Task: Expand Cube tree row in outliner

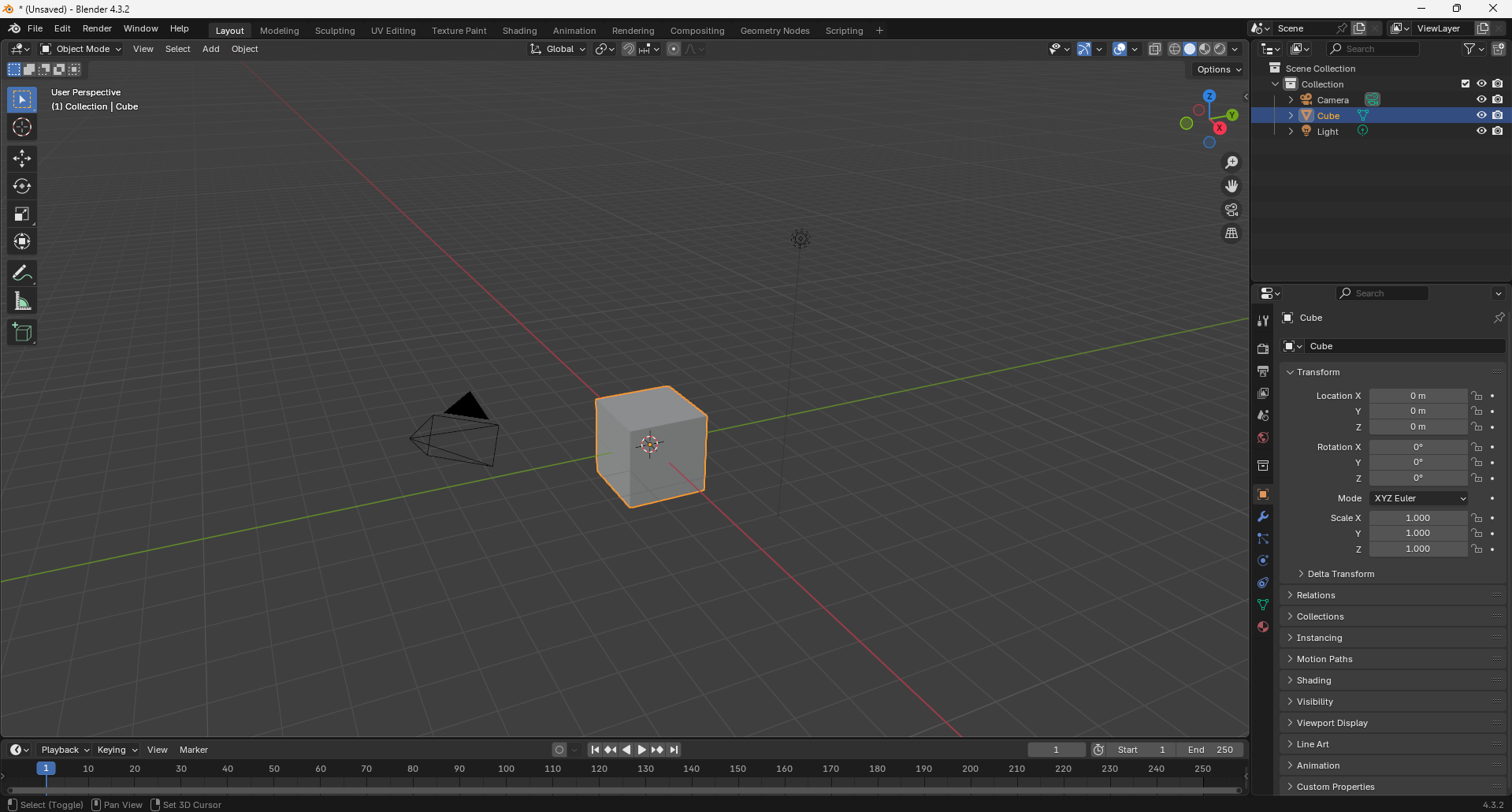Action: (1291, 115)
